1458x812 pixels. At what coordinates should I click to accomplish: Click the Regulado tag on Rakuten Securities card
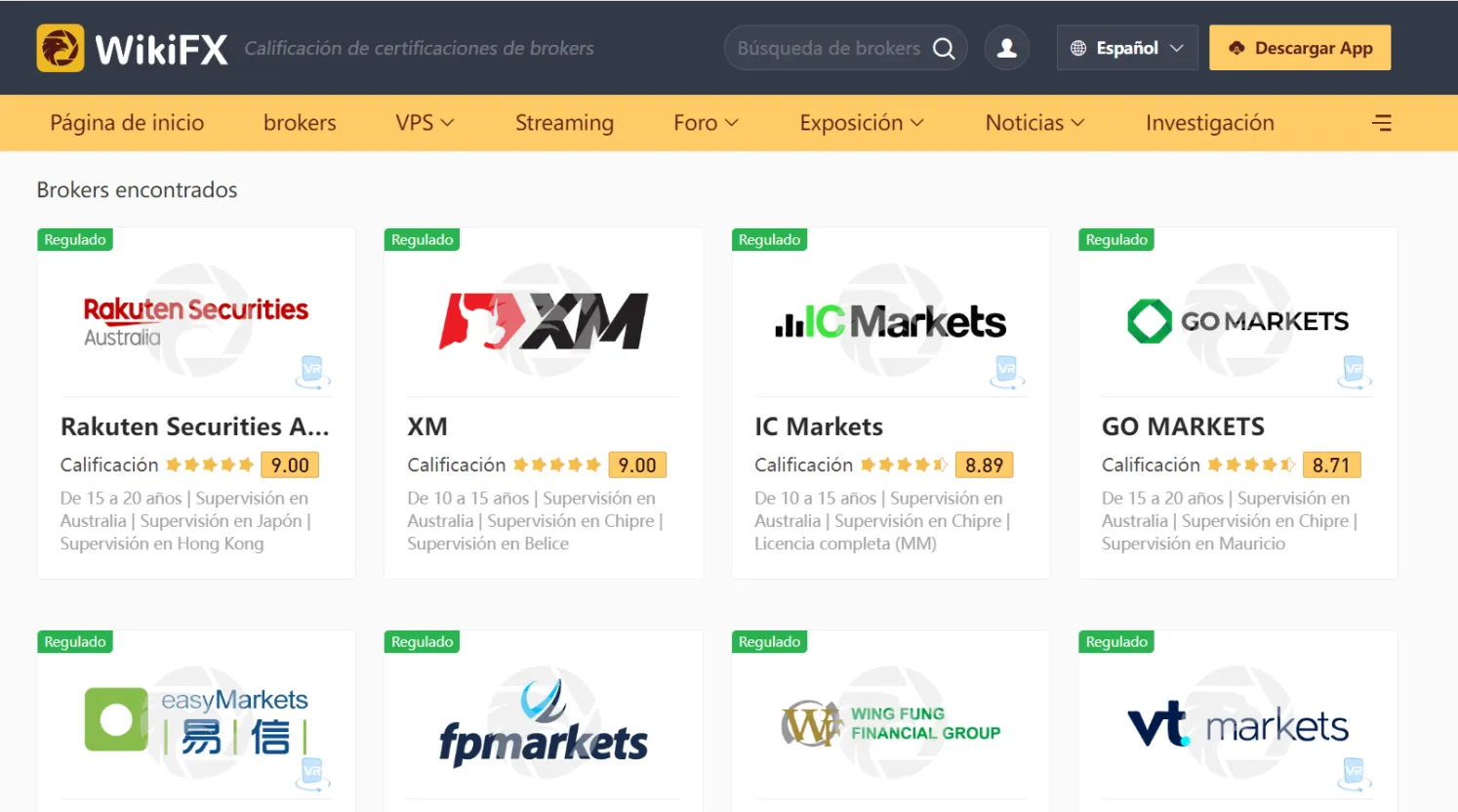point(75,240)
